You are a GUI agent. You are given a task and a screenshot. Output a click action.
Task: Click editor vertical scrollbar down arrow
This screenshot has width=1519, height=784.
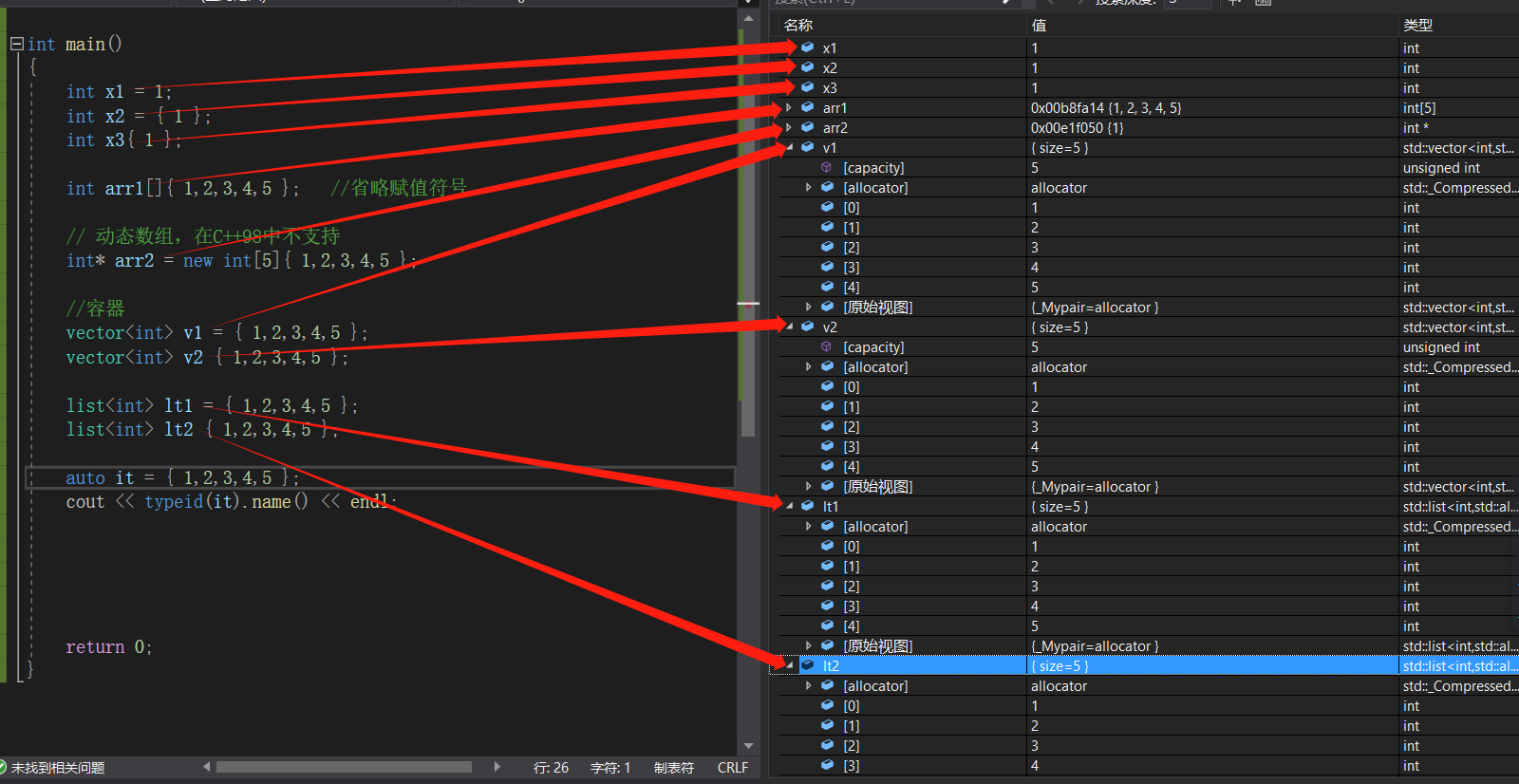748,746
